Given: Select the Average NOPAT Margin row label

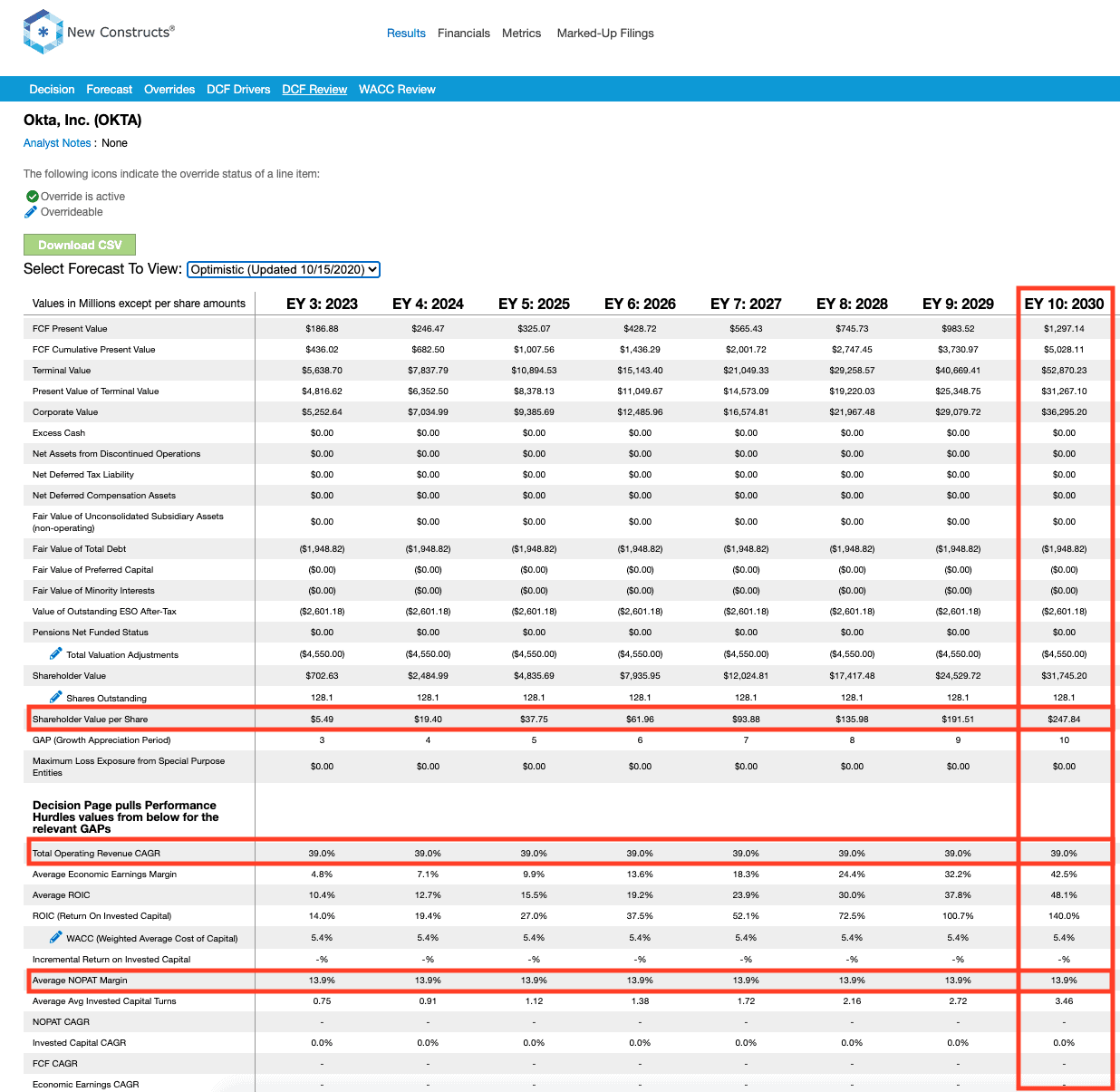Looking at the screenshot, I should [80, 981].
